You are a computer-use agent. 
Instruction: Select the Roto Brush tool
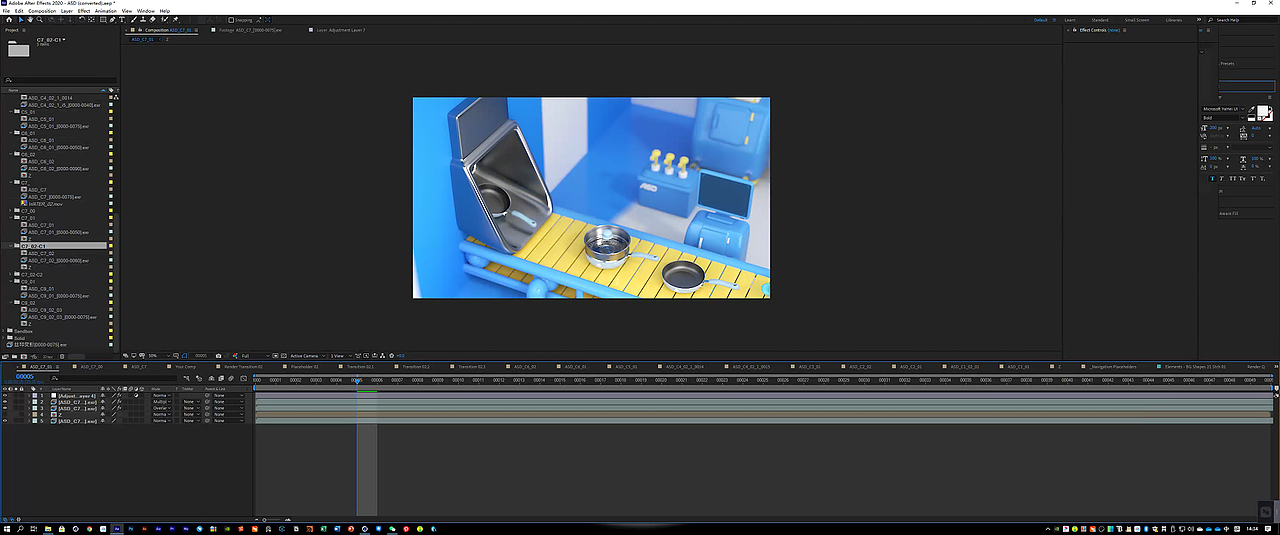coord(164,19)
